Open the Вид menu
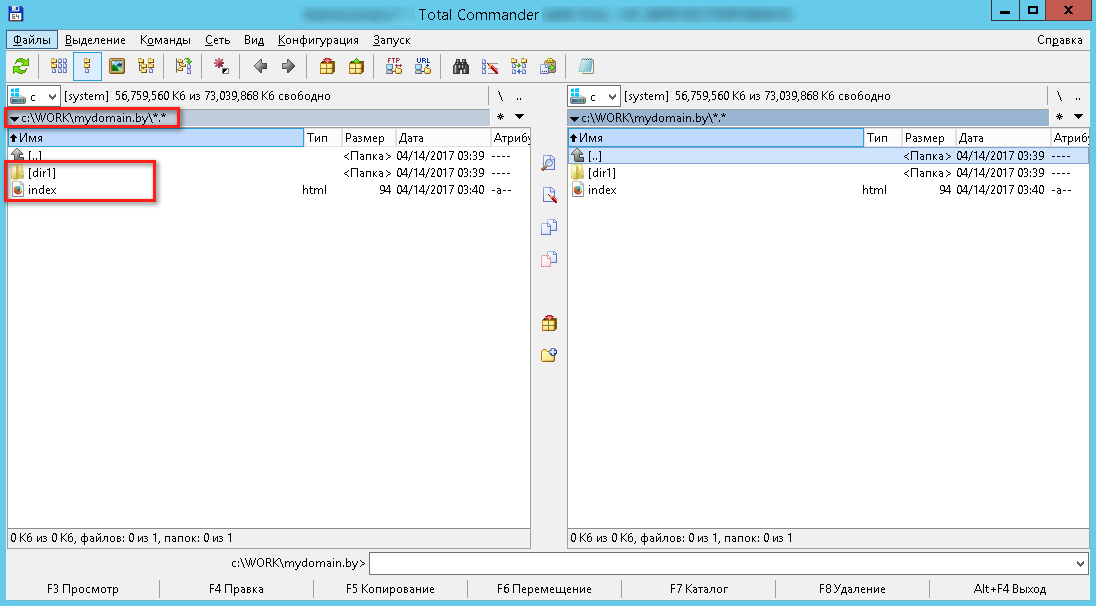The height and width of the screenshot is (606, 1096). (x=254, y=40)
